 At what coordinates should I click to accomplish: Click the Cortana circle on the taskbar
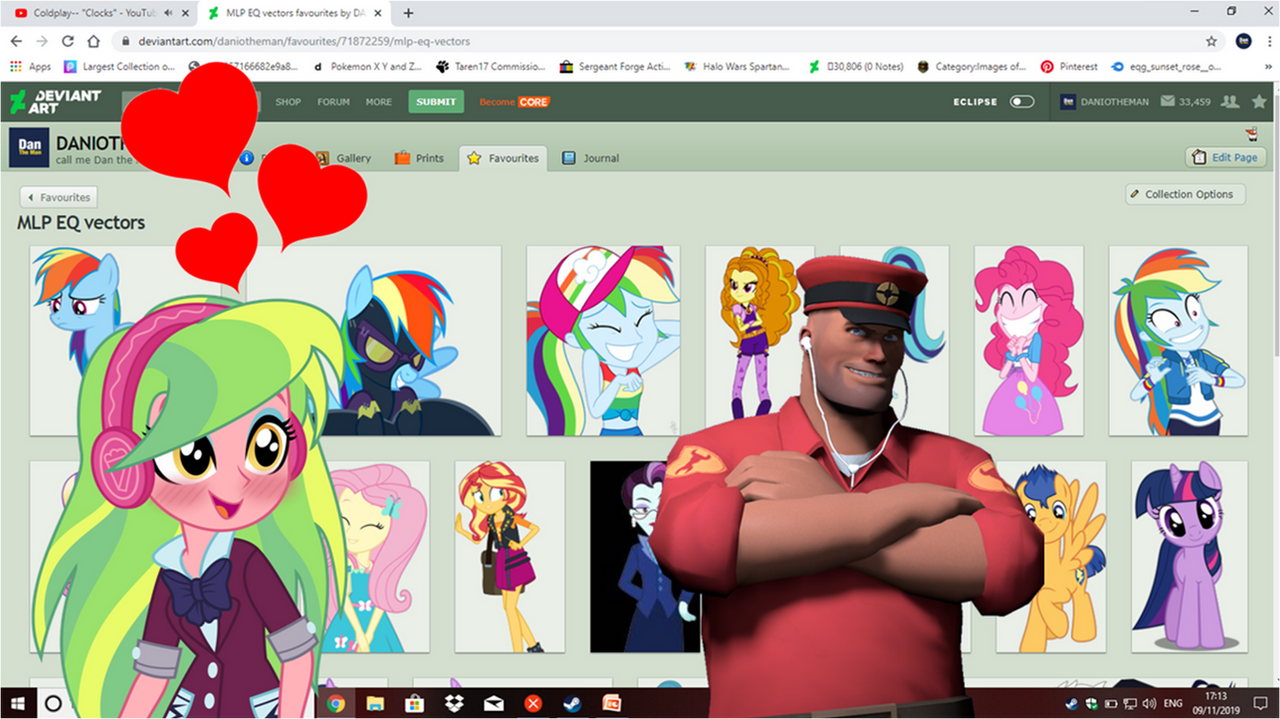pyautogui.click(x=54, y=704)
